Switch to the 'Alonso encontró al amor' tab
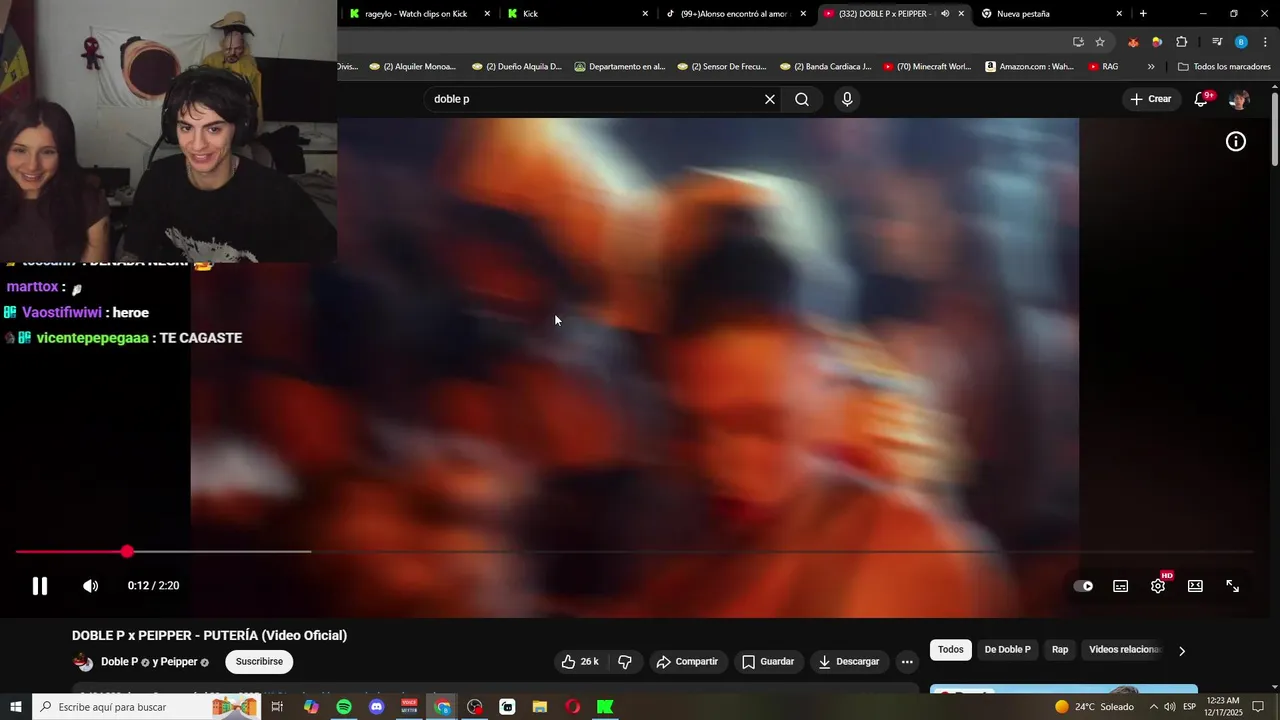This screenshot has width=1280, height=720. pos(733,14)
